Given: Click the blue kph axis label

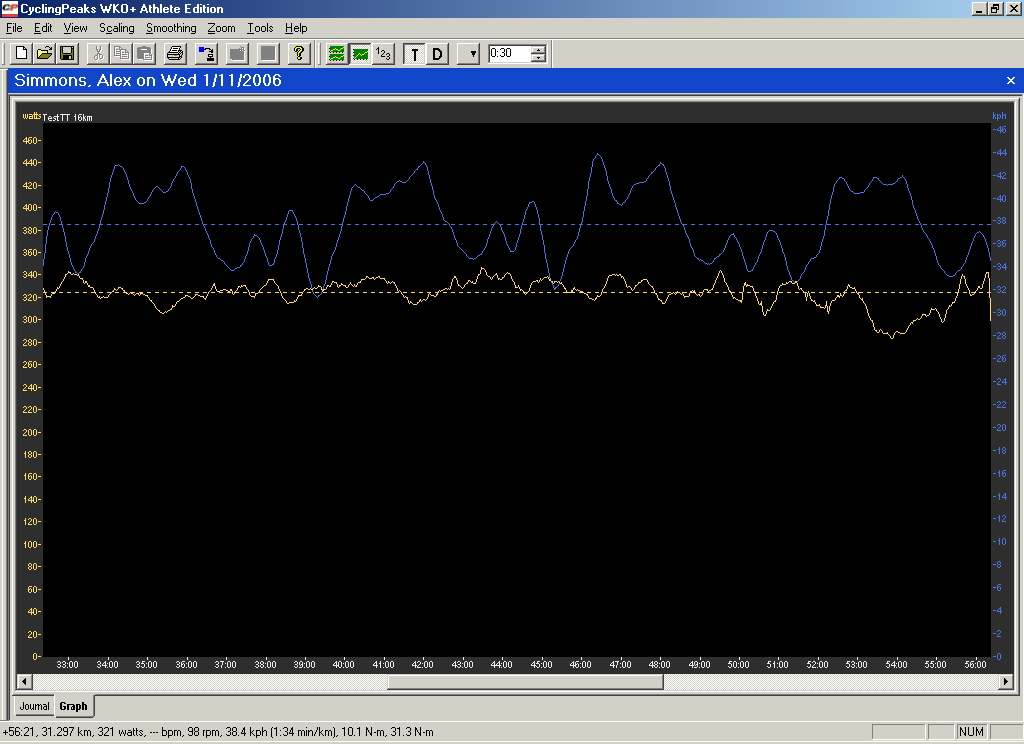Looking at the screenshot, I should pos(999,116).
